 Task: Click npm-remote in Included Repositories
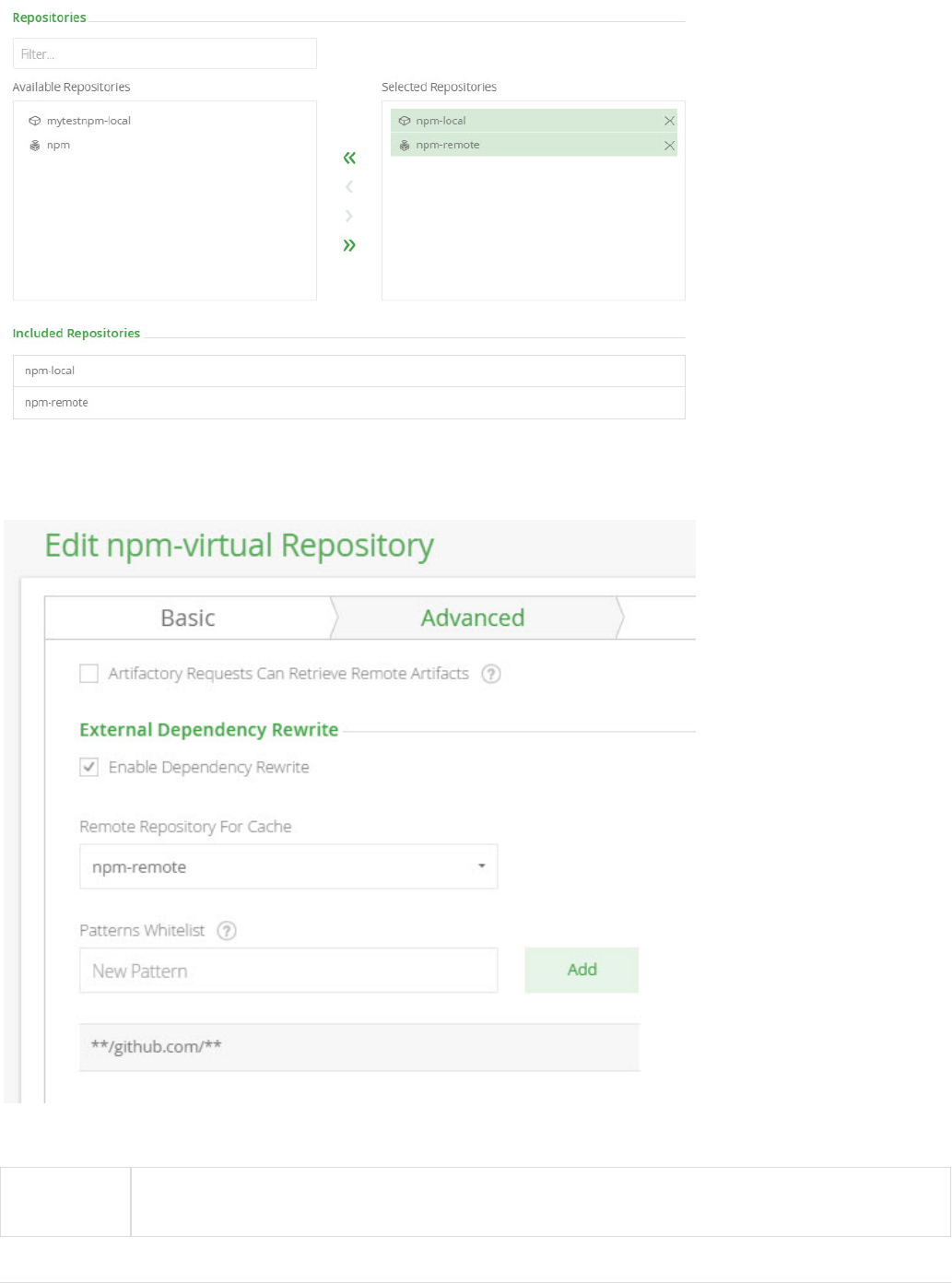57,403
